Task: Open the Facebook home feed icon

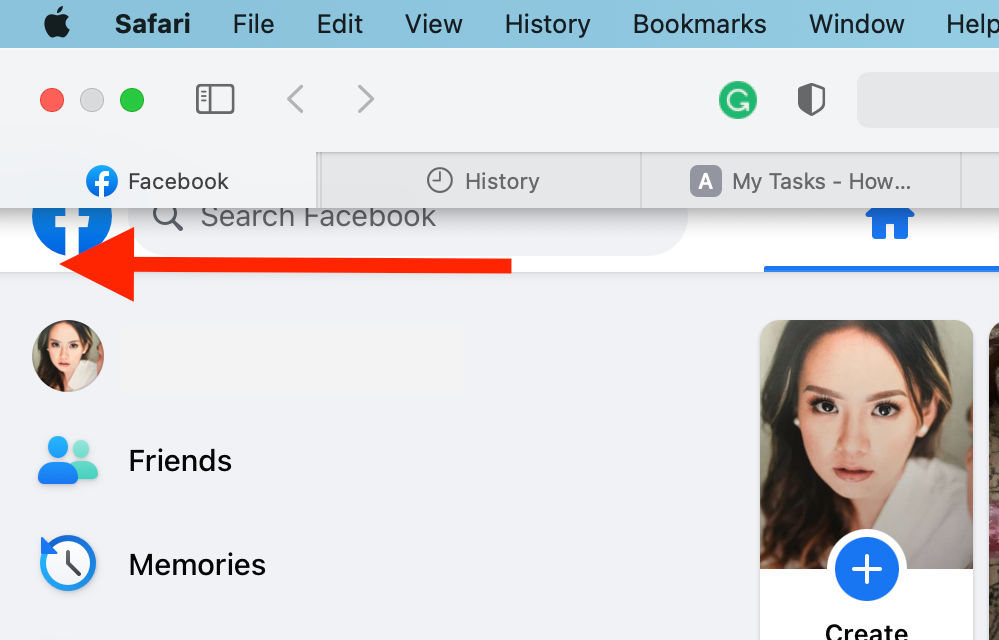Action: pos(888,222)
